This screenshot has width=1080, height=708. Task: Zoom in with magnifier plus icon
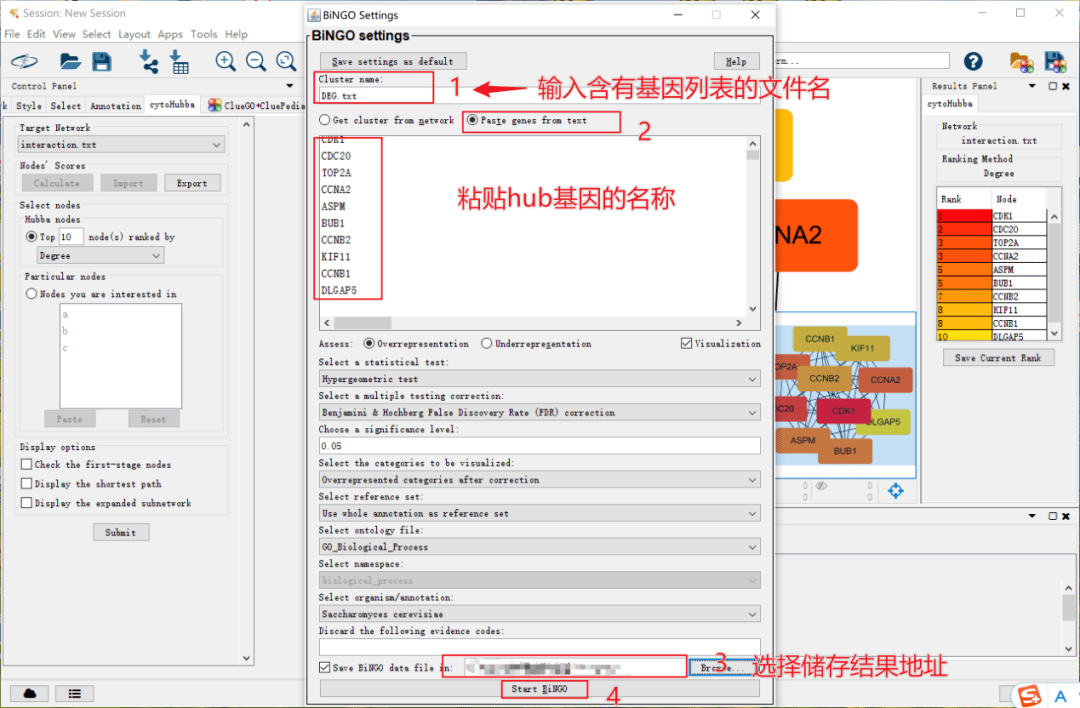pos(225,61)
